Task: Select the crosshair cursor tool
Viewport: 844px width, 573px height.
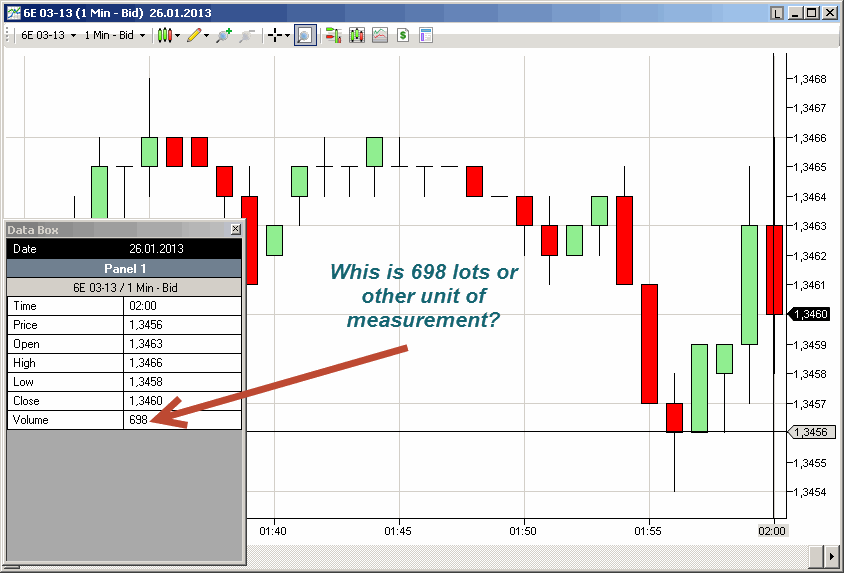Action: pos(274,35)
